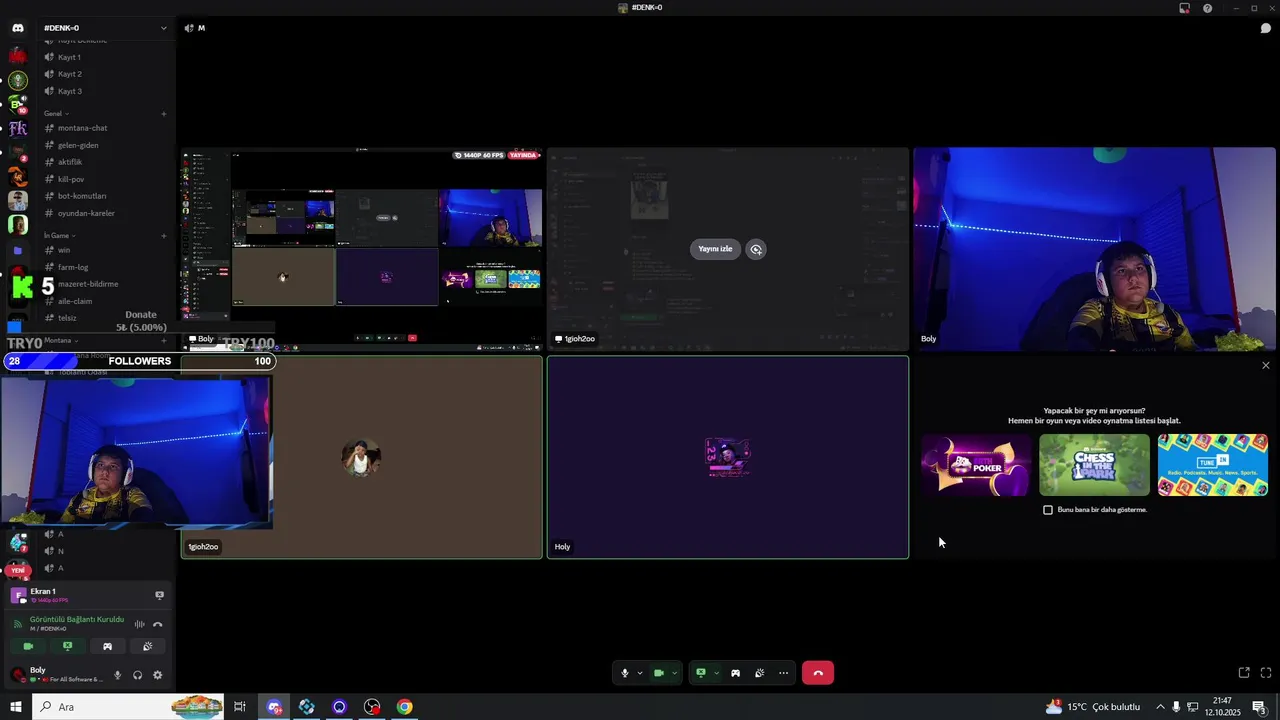Collapse the Montana category
Viewport: 1280px width, 720px height.
point(60,340)
